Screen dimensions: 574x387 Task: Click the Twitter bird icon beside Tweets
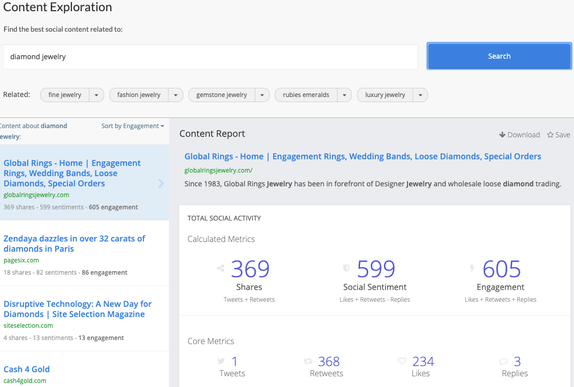[221, 361]
